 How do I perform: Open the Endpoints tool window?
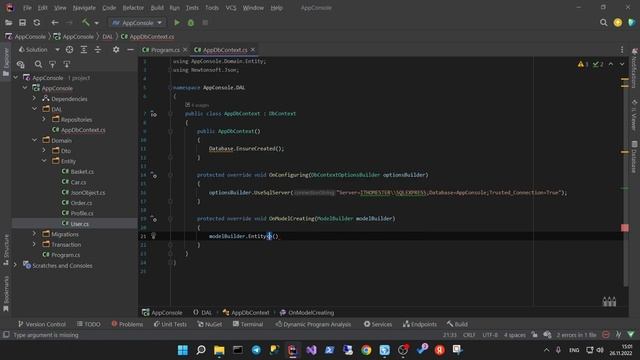click(x=420, y=324)
